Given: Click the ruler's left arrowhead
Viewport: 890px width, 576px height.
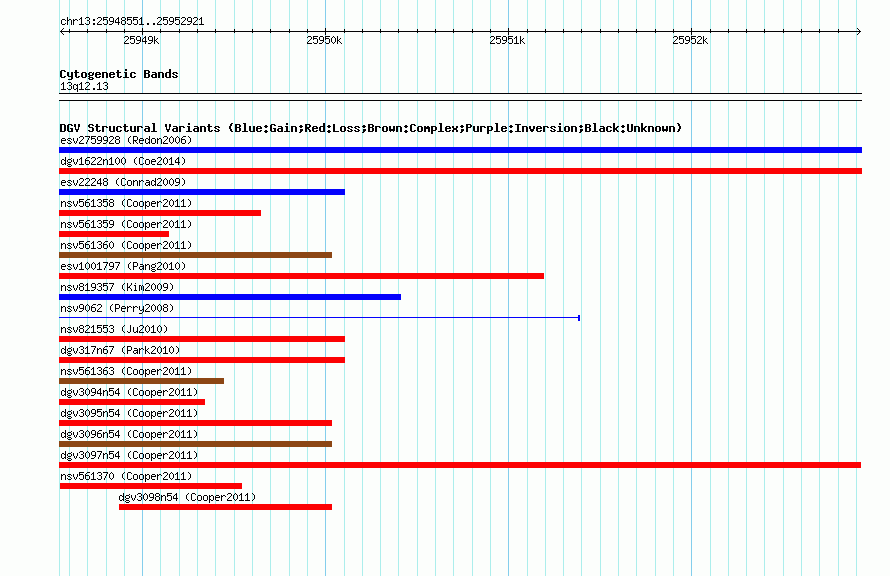Looking at the screenshot, I should [x=62, y=32].
